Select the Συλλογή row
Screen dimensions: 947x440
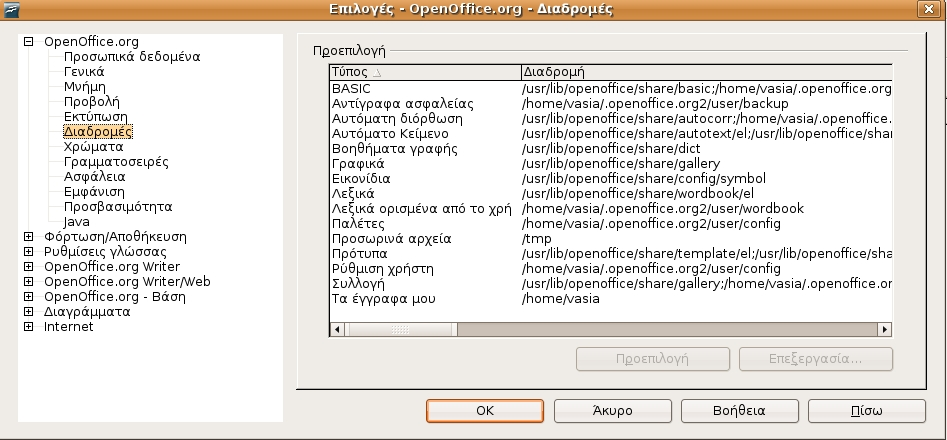tap(611, 284)
